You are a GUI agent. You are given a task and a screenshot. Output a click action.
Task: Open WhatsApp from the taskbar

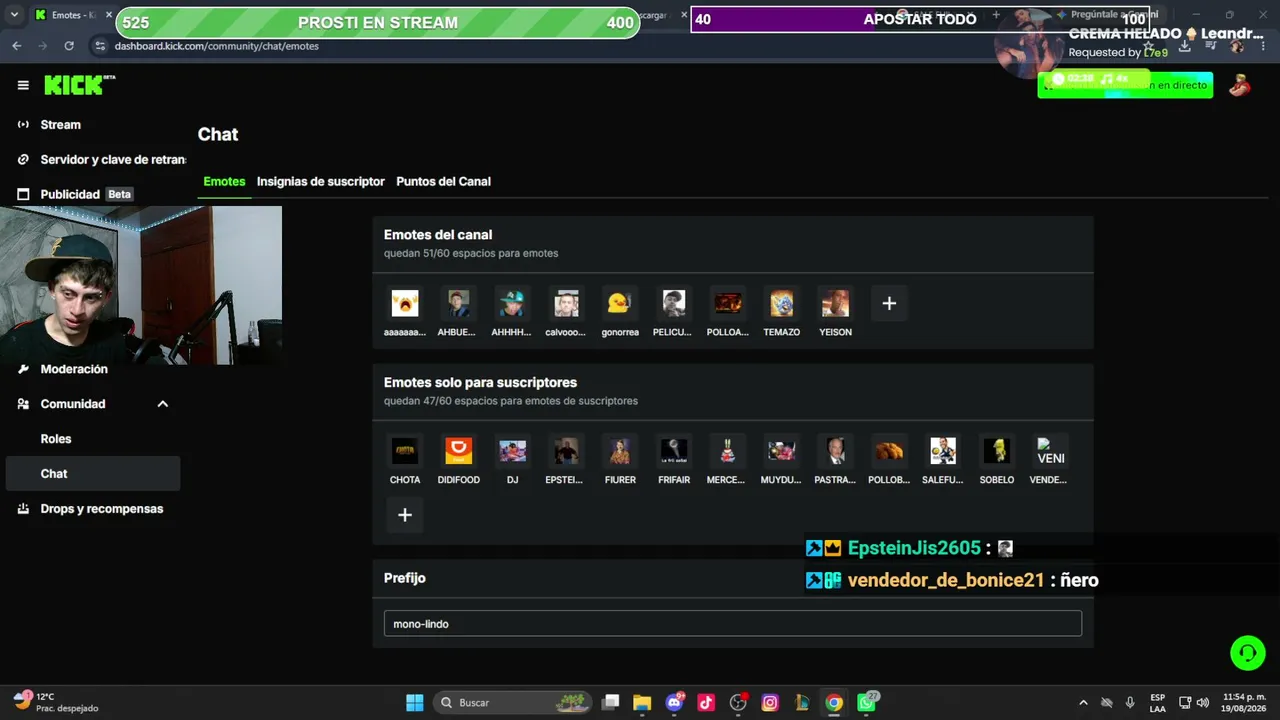[866, 703]
